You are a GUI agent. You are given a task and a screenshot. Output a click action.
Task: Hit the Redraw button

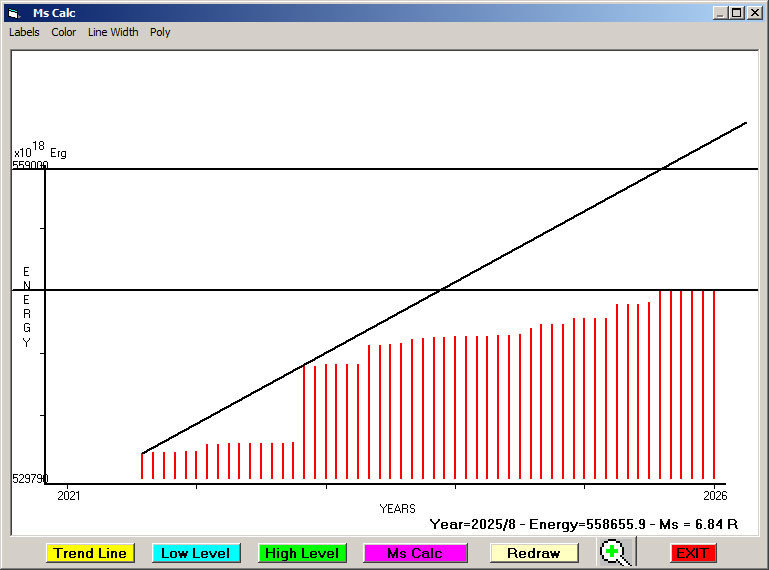click(534, 553)
